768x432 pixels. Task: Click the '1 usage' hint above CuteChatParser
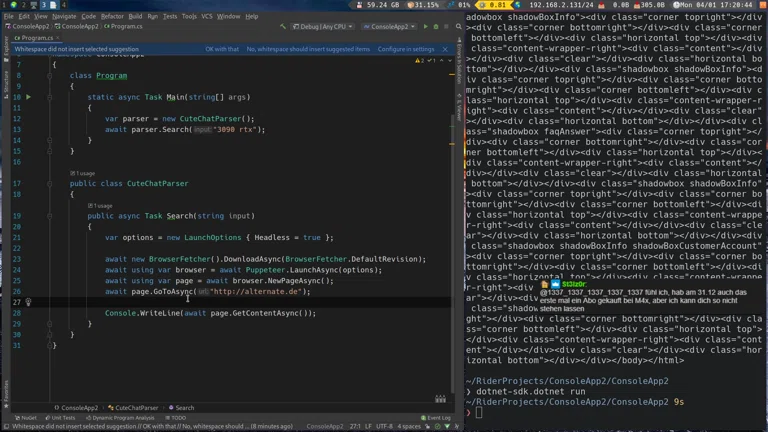pos(83,173)
